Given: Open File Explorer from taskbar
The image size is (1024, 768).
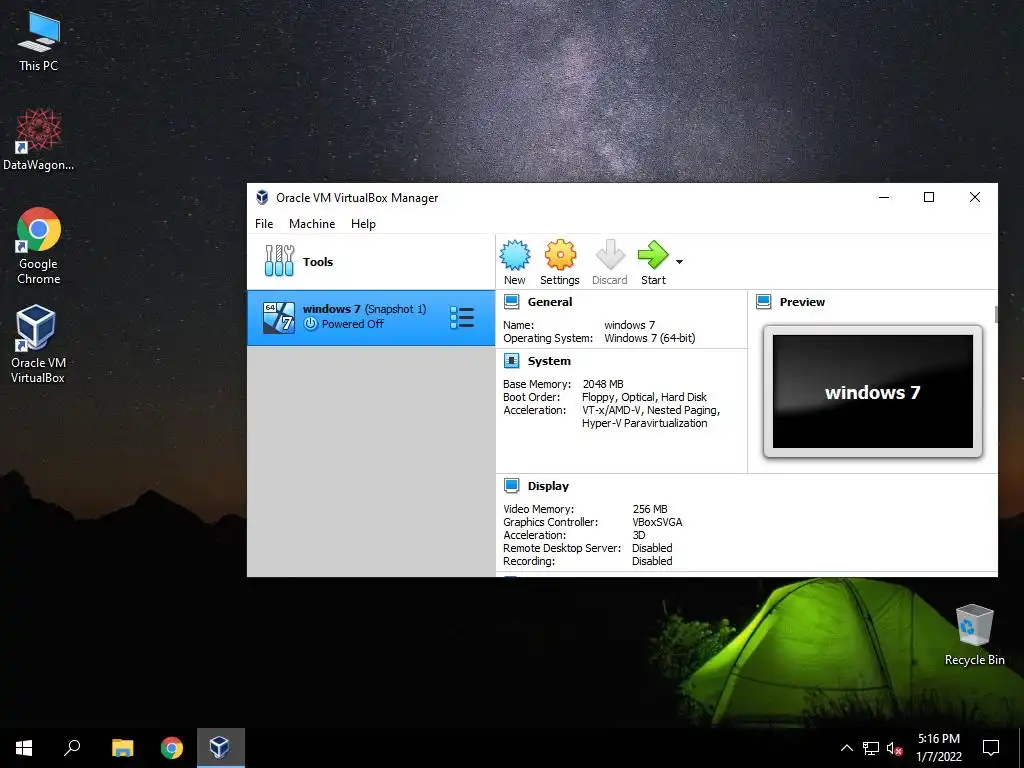Looking at the screenshot, I should pyautogui.click(x=122, y=748).
